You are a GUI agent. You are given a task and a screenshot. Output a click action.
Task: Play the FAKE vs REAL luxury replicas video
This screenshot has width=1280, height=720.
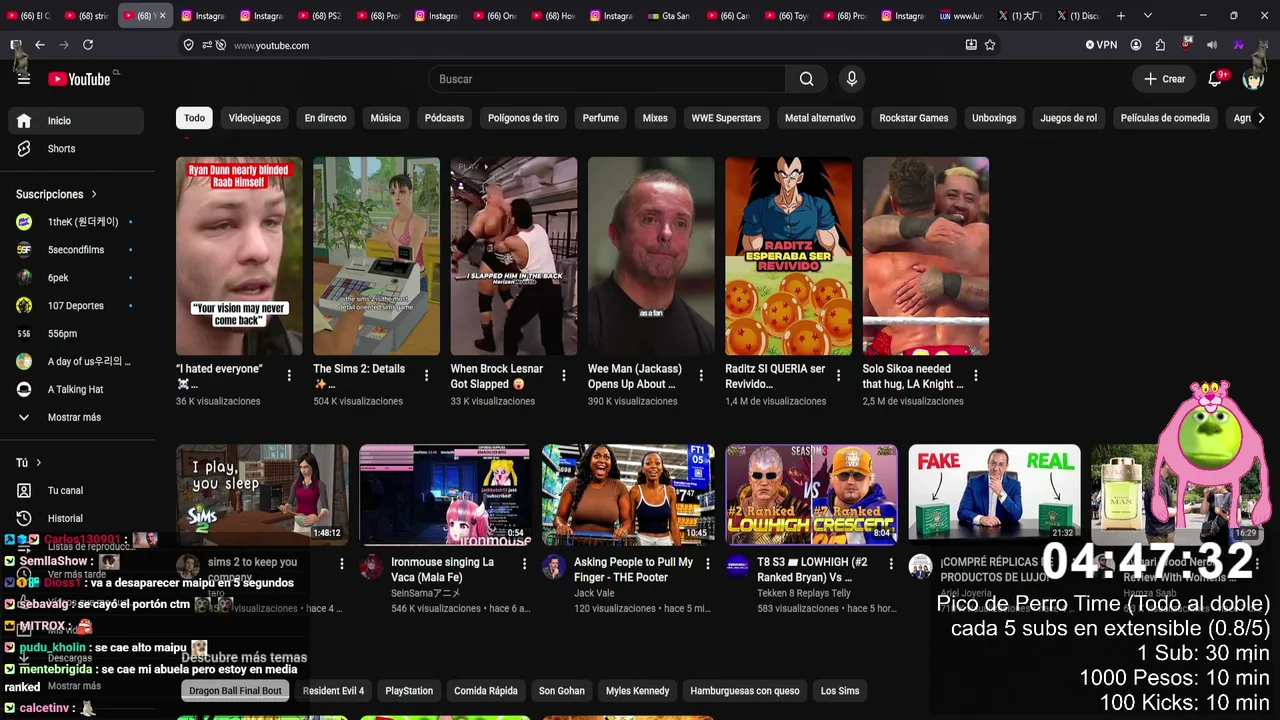click(x=994, y=494)
